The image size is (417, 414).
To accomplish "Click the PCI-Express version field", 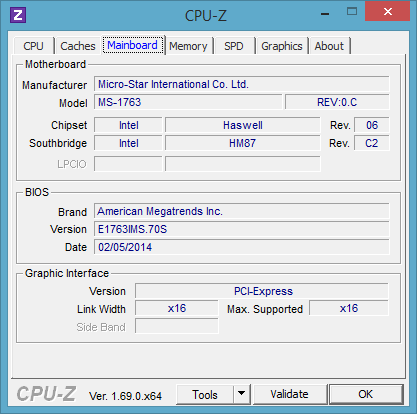I will tap(262, 291).
